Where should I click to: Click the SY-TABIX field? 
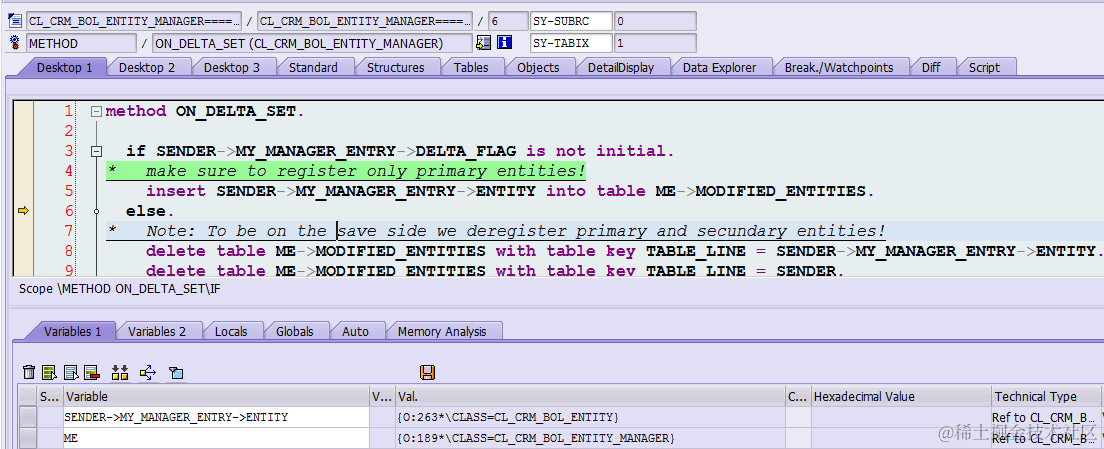(570, 44)
